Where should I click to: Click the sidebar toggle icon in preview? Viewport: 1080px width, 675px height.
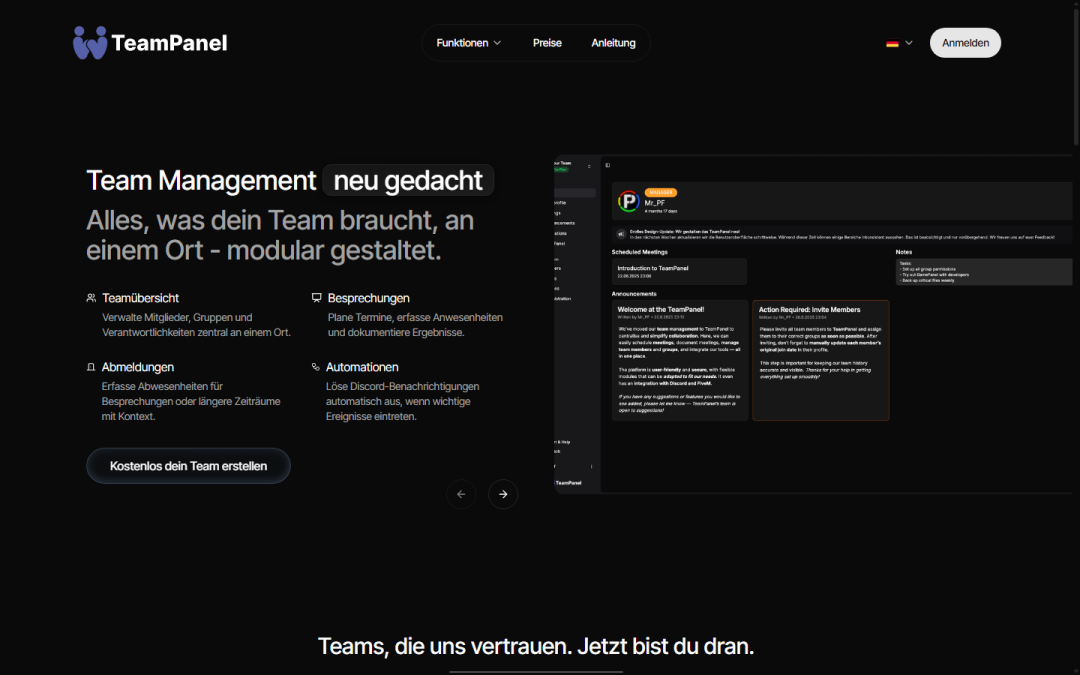pyautogui.click(x=608, y=165)
